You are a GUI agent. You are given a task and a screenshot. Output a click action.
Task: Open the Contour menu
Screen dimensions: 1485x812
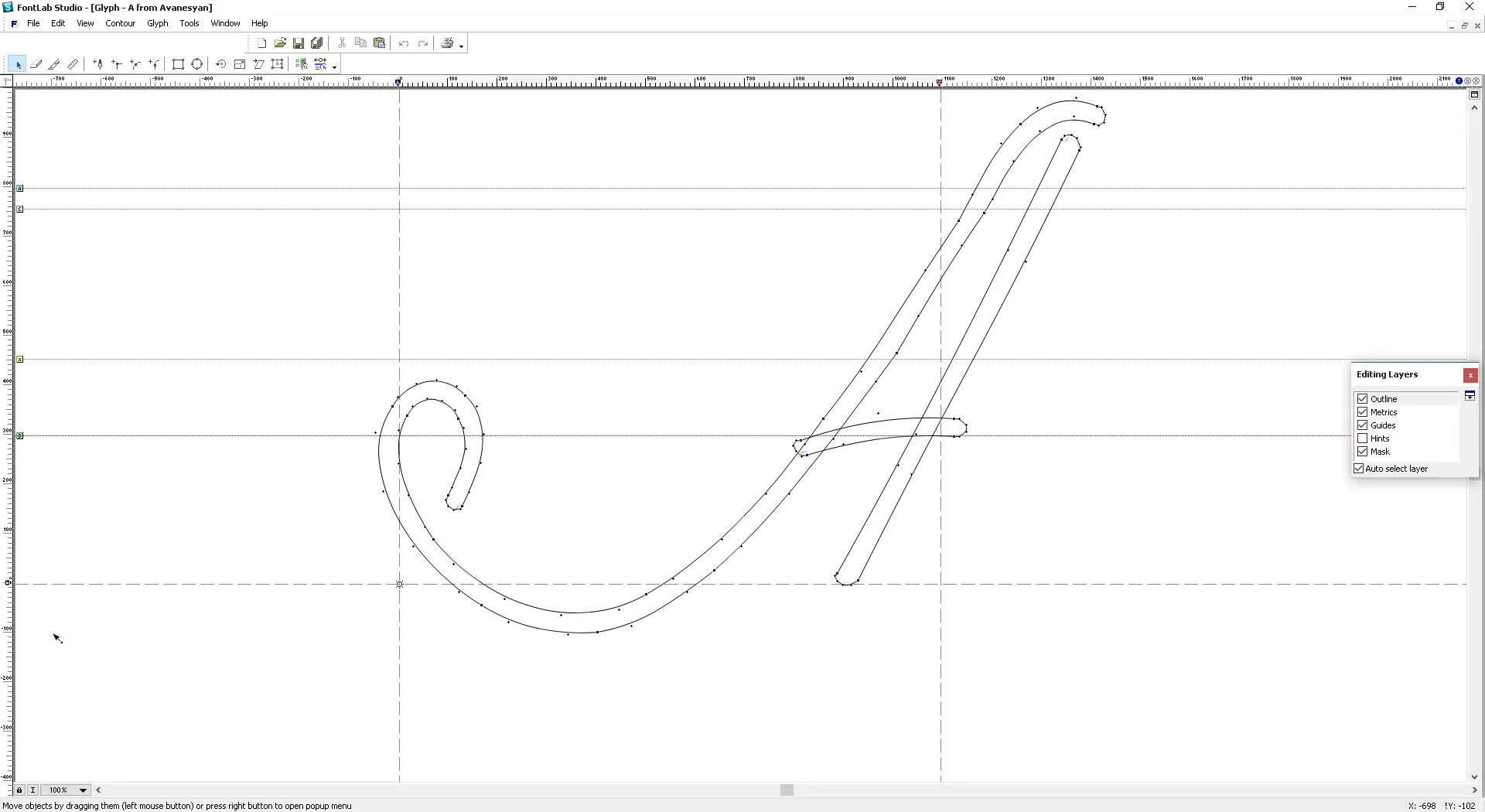coord(121,24)
